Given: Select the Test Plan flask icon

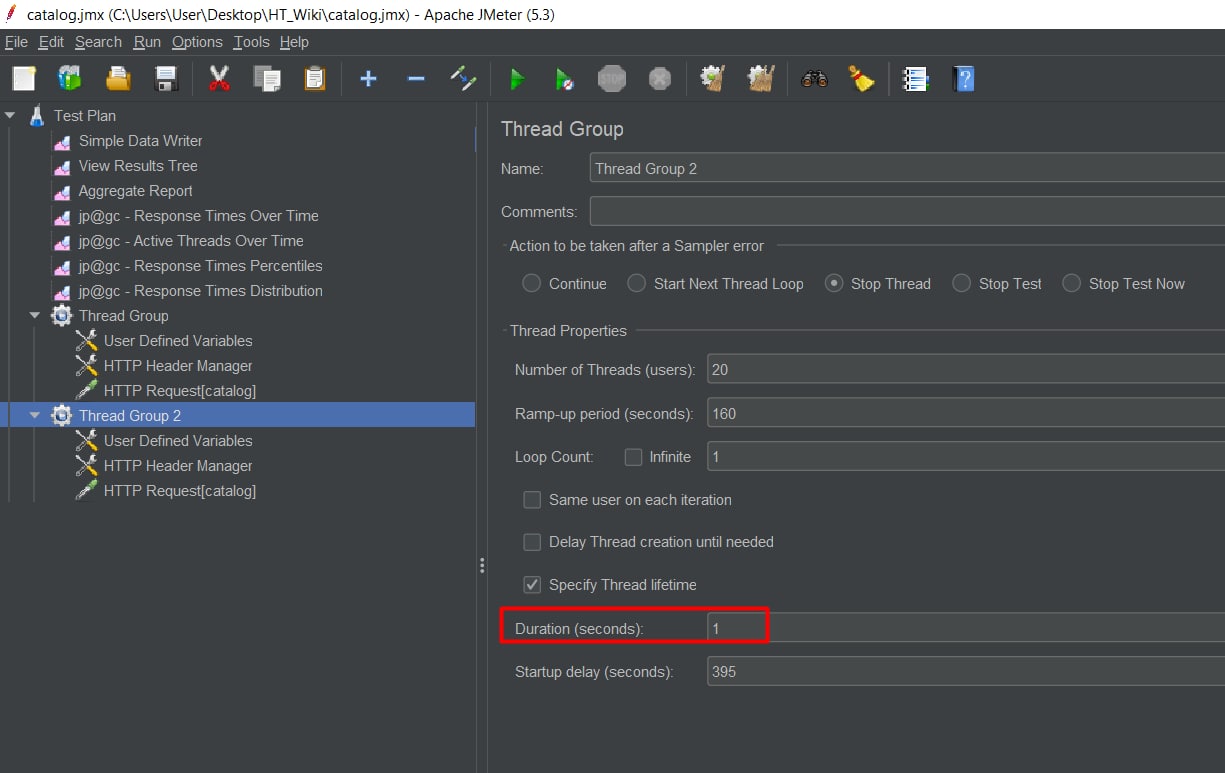Looking at the screenshot, I should tap(37, 115).
